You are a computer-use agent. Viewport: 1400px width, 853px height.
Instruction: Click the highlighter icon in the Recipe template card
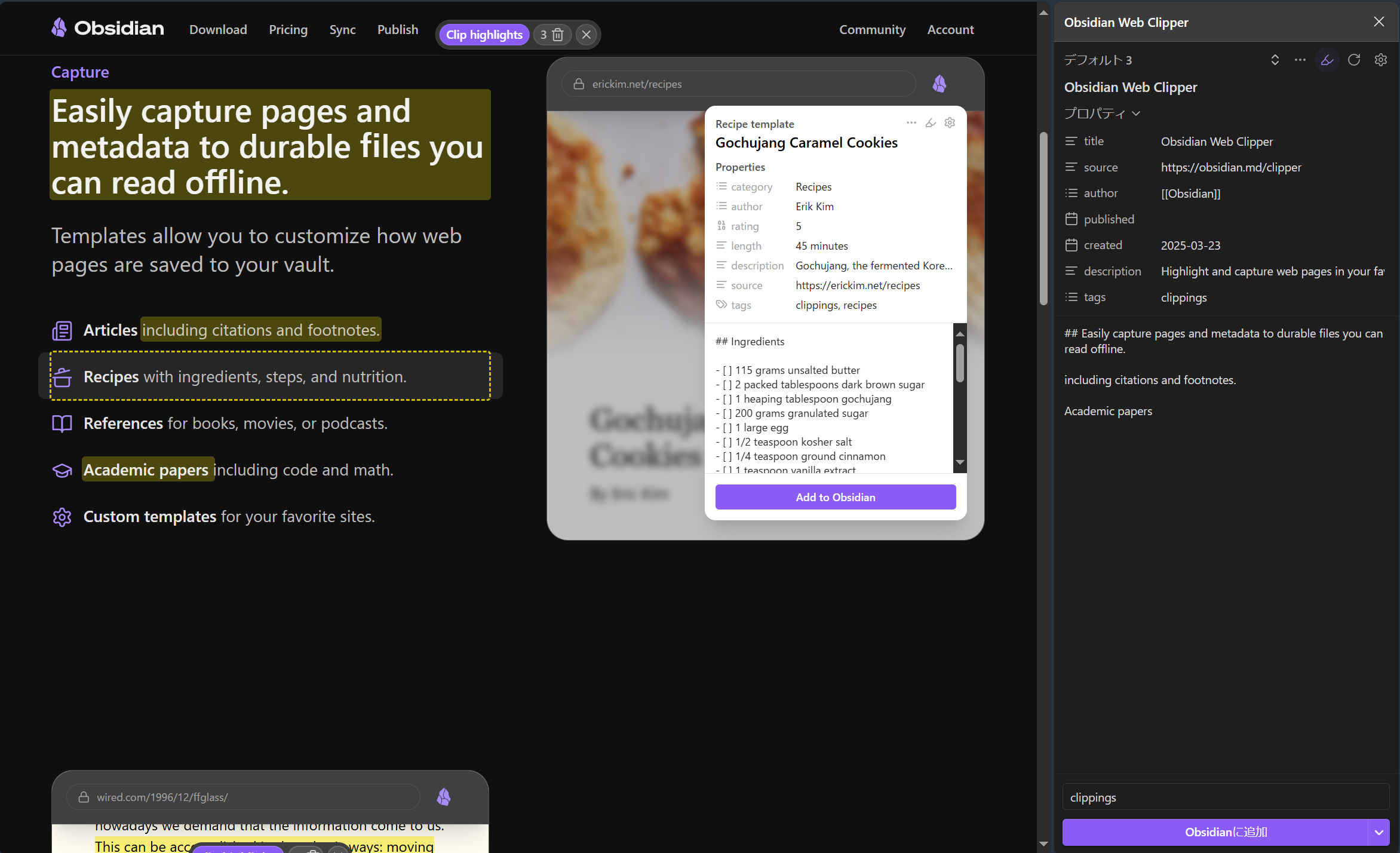tap(931, 123)
